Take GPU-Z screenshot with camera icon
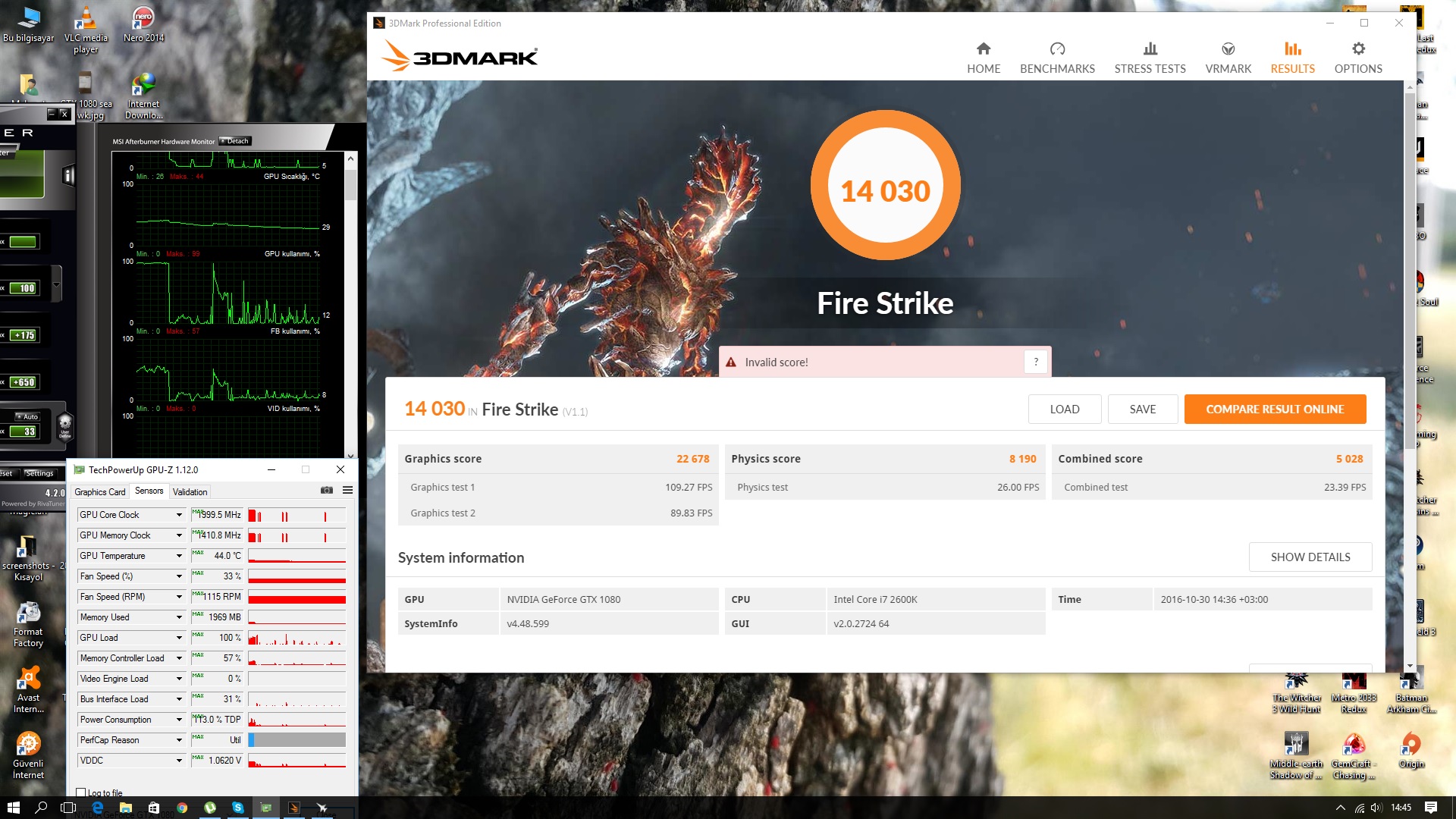 (x=327, y=490)
